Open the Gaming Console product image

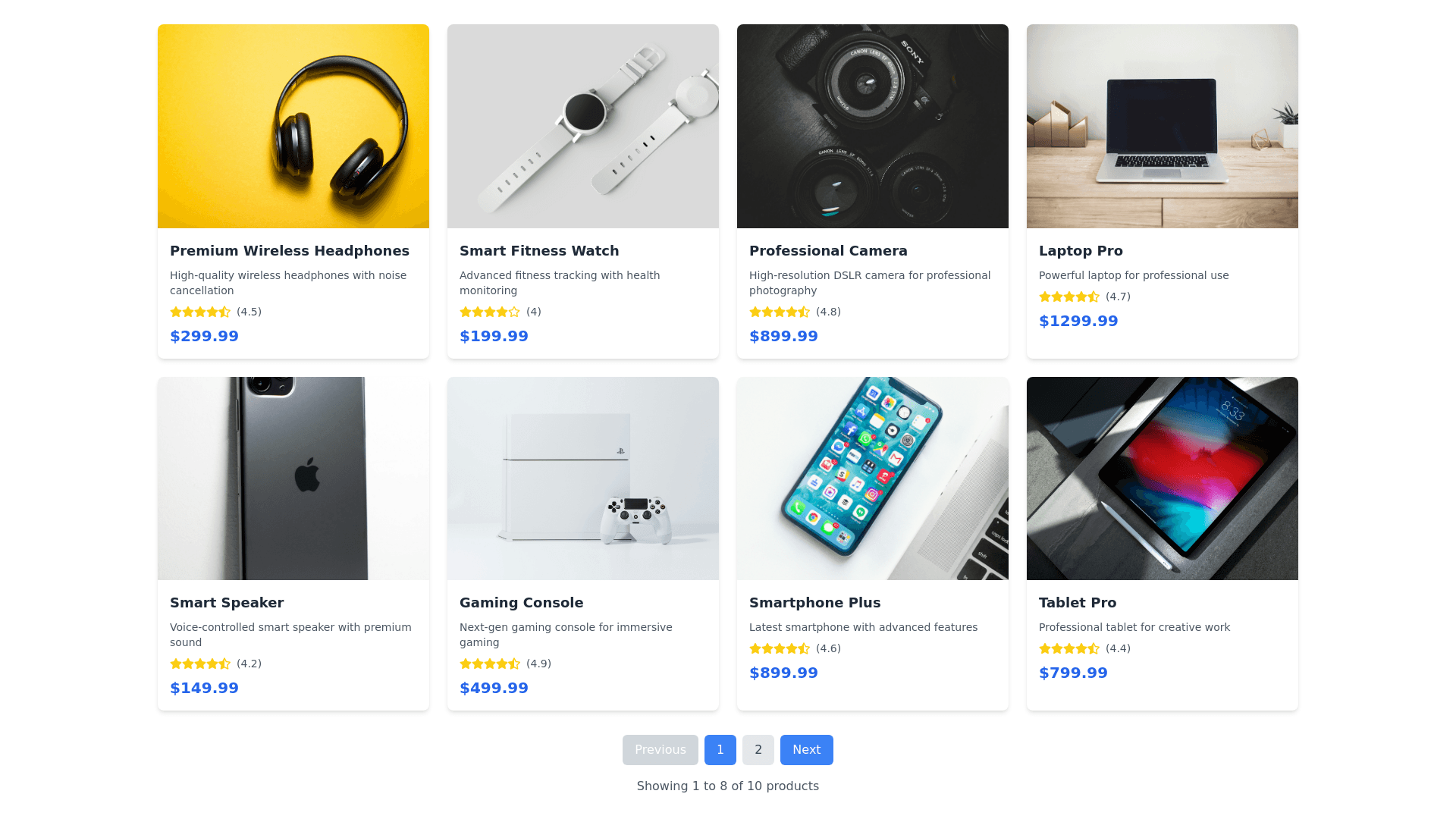coord(583,479)
